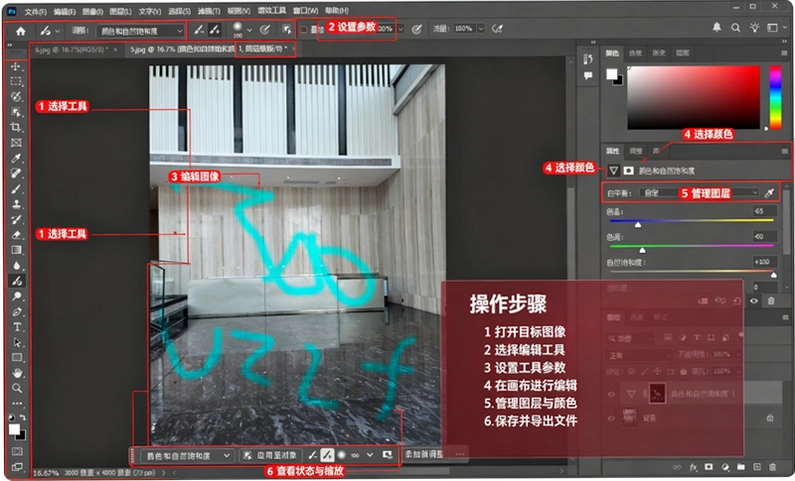Image resolution: width=795 pixels, height=481 pixels.
Task: Click the Home icon in options bar
Action: 21,31
